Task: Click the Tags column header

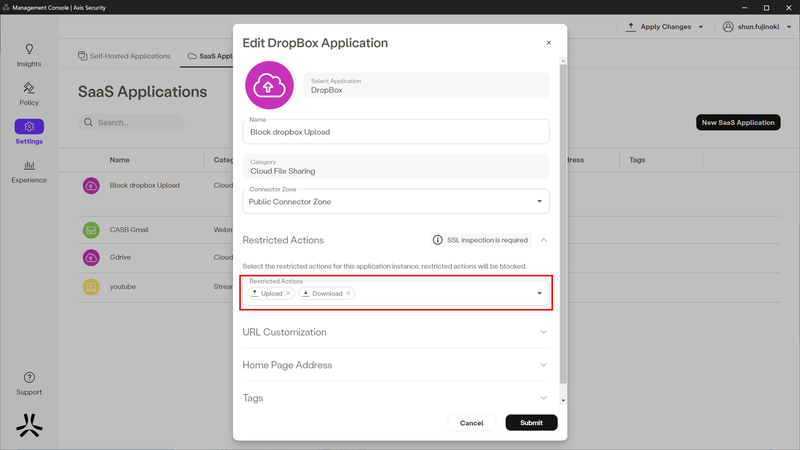Action: [x=637, y=160]
